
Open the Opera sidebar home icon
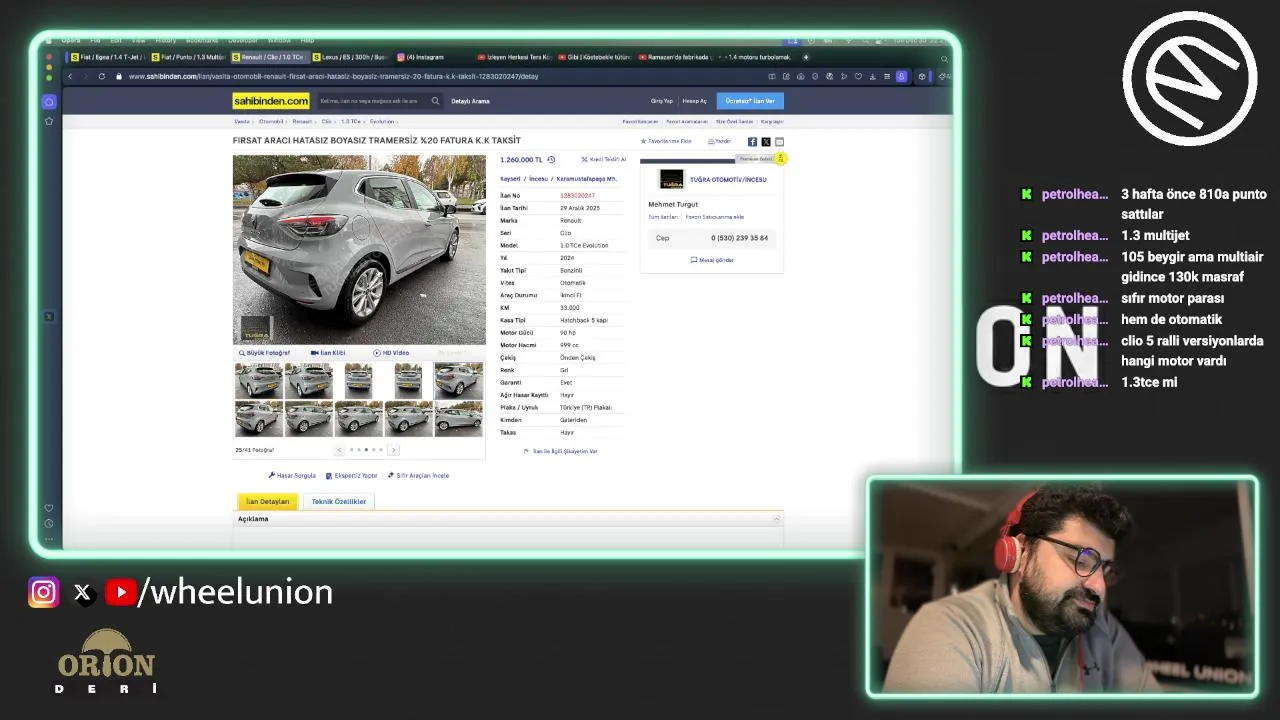point(49,102)
